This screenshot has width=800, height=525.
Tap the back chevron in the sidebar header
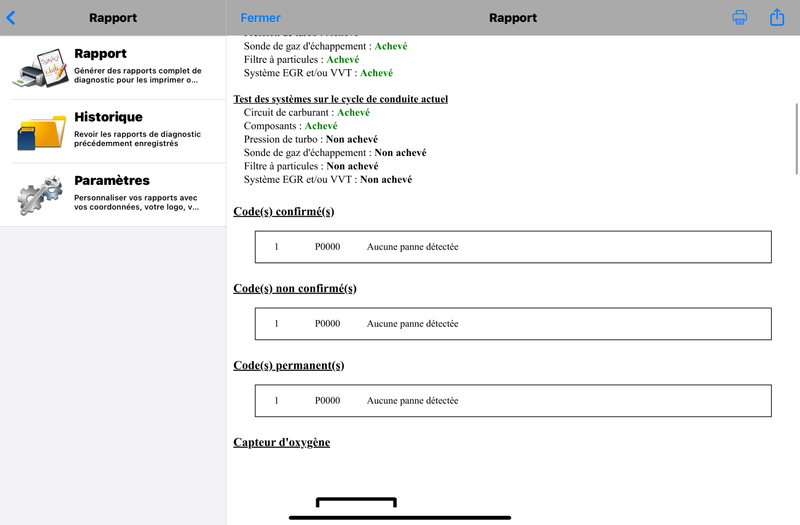coord(11,18)
